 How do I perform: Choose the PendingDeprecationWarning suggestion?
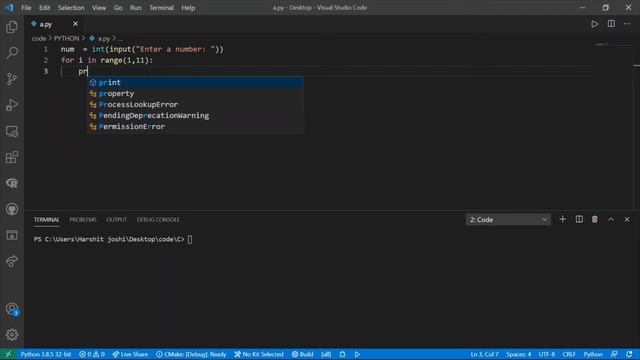tap(196, 116)
